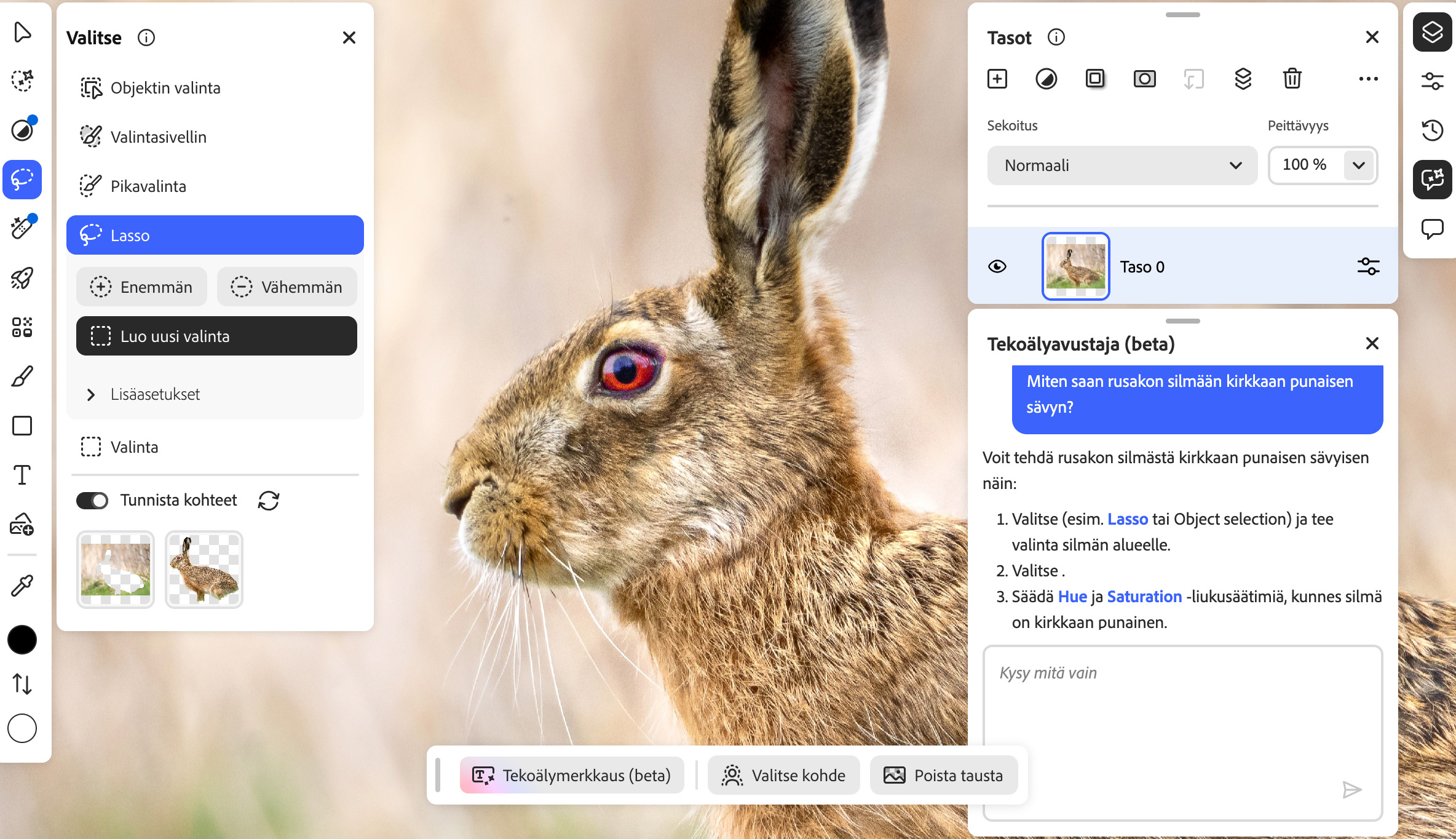Choose Objektin valinta from Valitse list
The image size is (1456, 839).
point(165,88)
